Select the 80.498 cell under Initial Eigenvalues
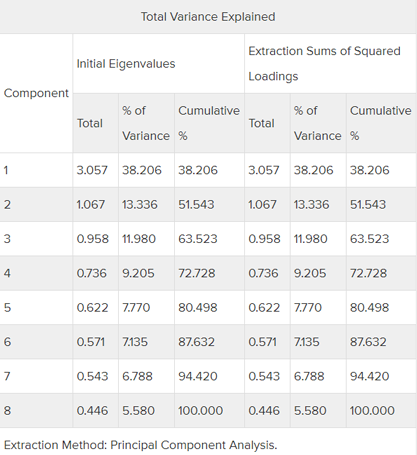This screenshot has height=455, width=417. point(198,308)
